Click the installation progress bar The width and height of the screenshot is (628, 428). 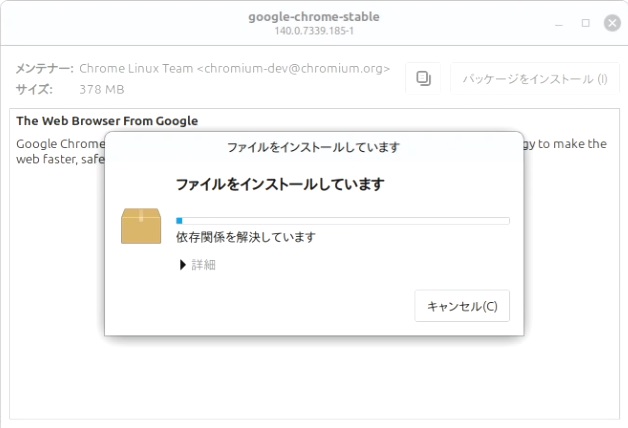coord(342,220)
